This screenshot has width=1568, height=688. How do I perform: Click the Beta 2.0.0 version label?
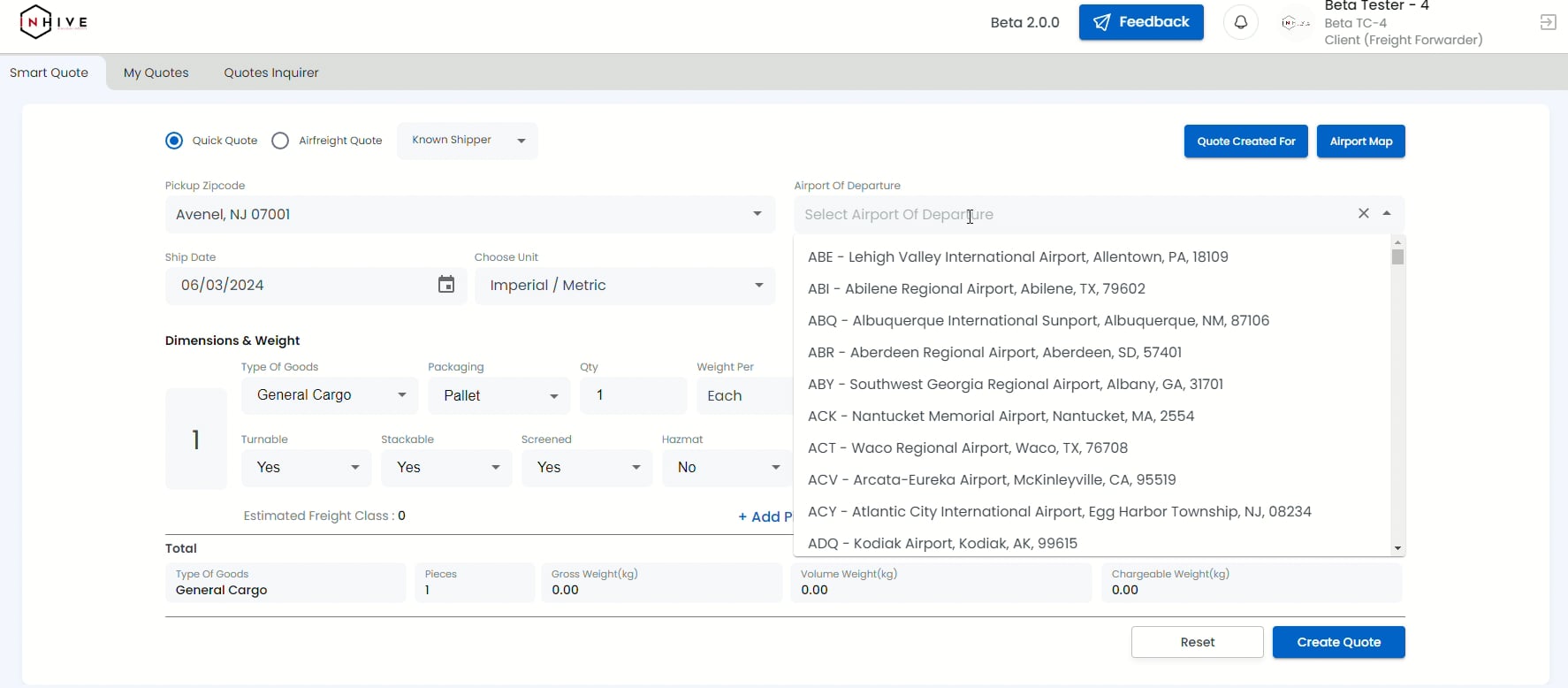tap(1024, 22)
